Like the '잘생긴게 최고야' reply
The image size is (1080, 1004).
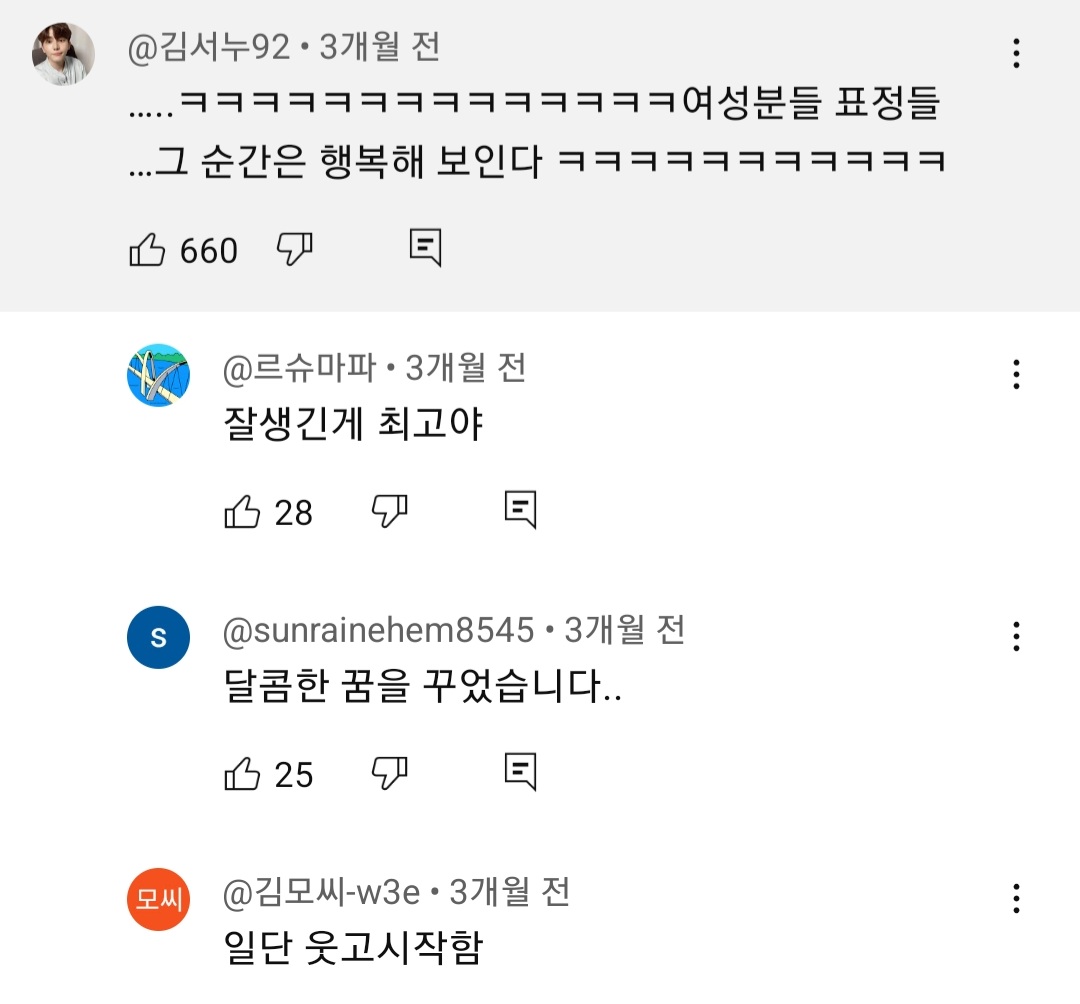242,512
